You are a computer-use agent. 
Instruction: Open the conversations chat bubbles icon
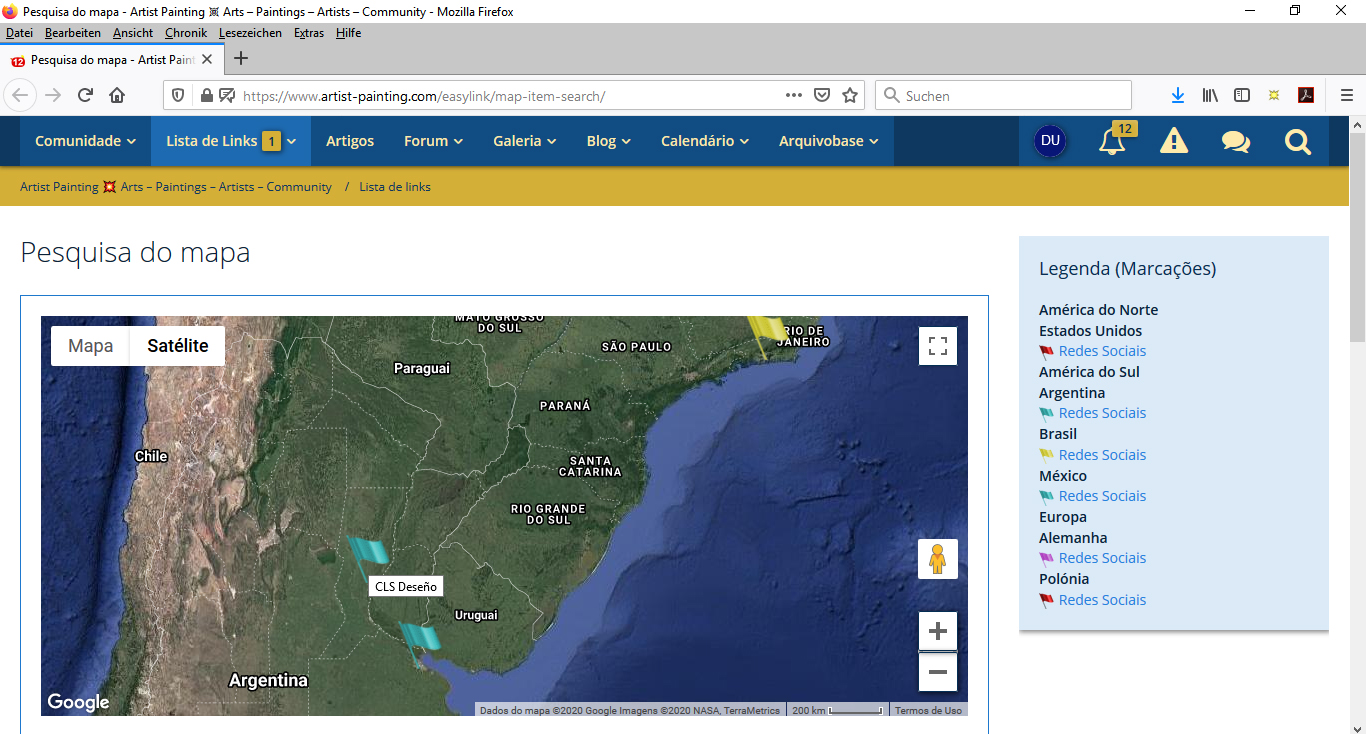pyautogui.click(x=1235, y=142)
